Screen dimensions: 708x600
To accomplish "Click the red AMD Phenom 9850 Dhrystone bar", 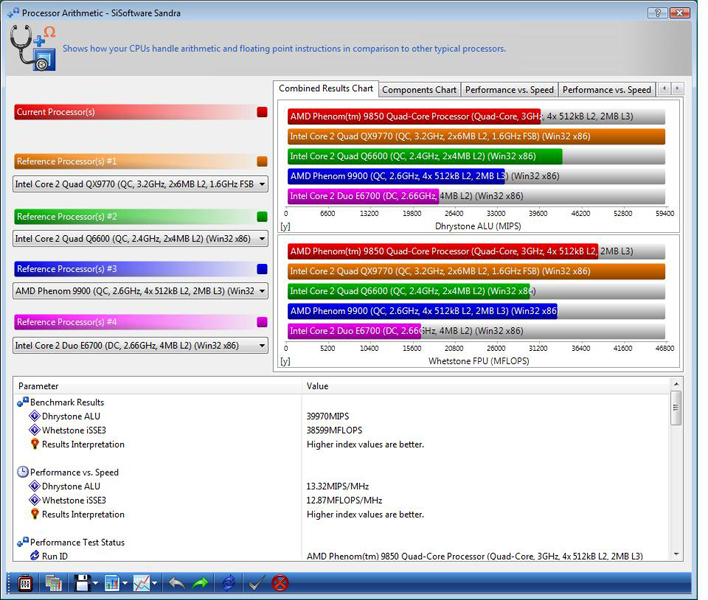I will pyautogui.click(x=414, y=116).
